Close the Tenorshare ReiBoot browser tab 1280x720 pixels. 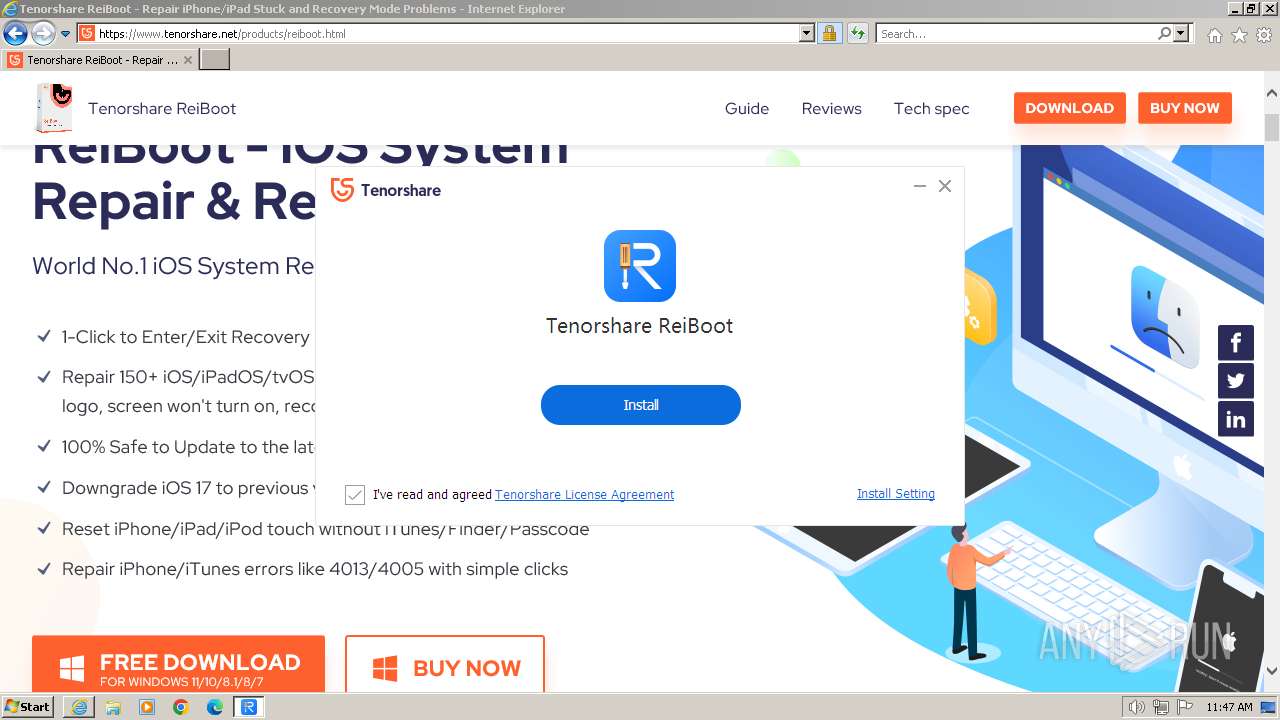[189, 60]
